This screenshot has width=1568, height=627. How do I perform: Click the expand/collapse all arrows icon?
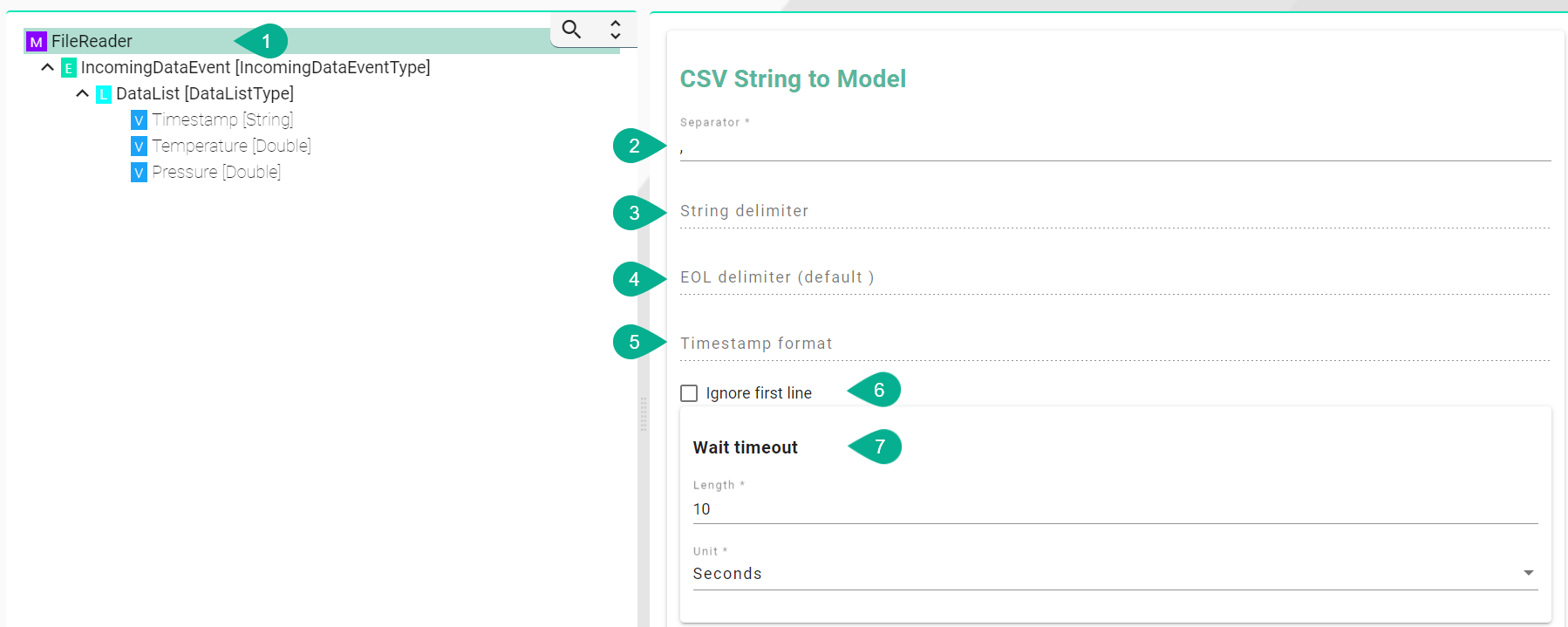click(x=615, y=30)
